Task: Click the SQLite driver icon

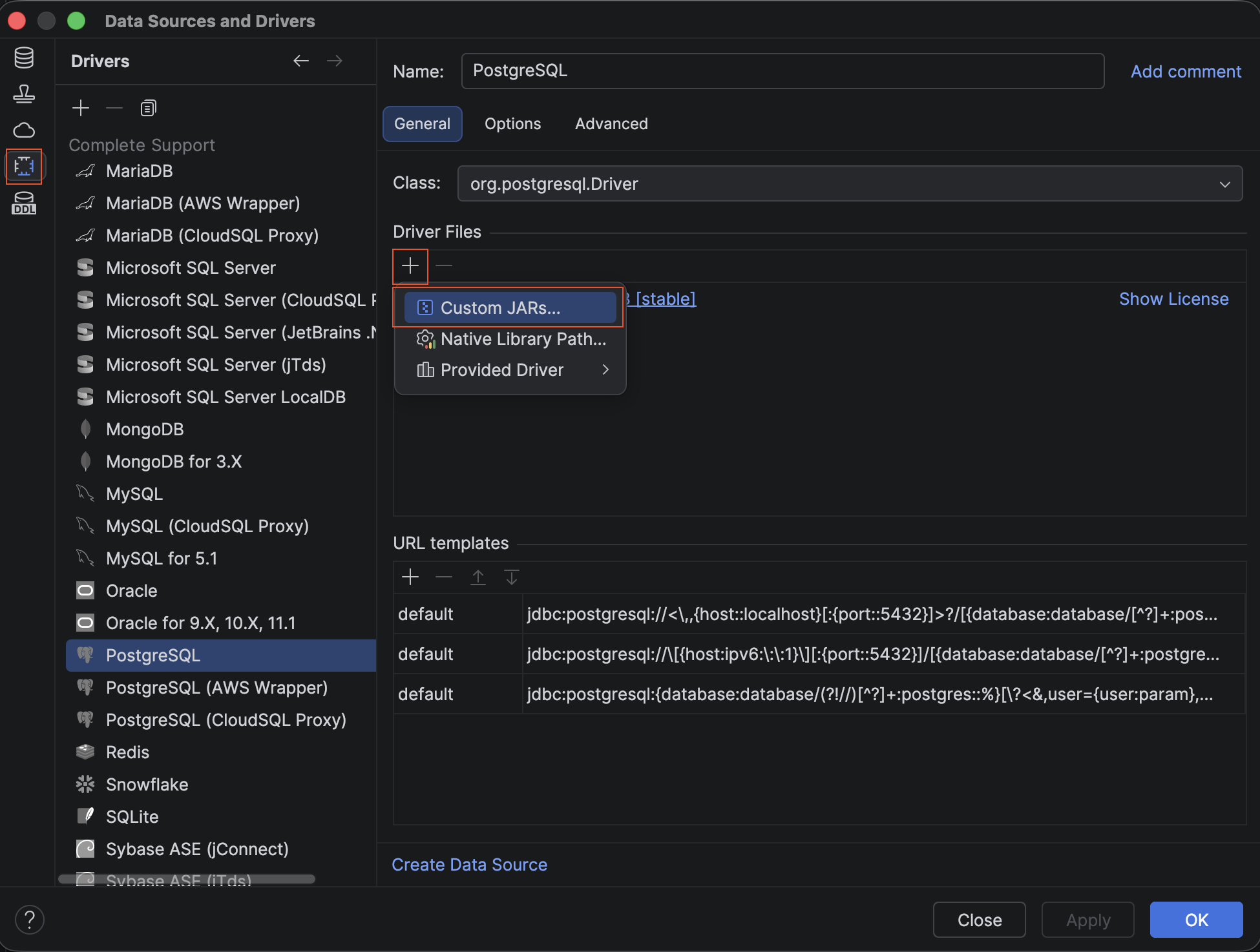Action: point(85,816)
